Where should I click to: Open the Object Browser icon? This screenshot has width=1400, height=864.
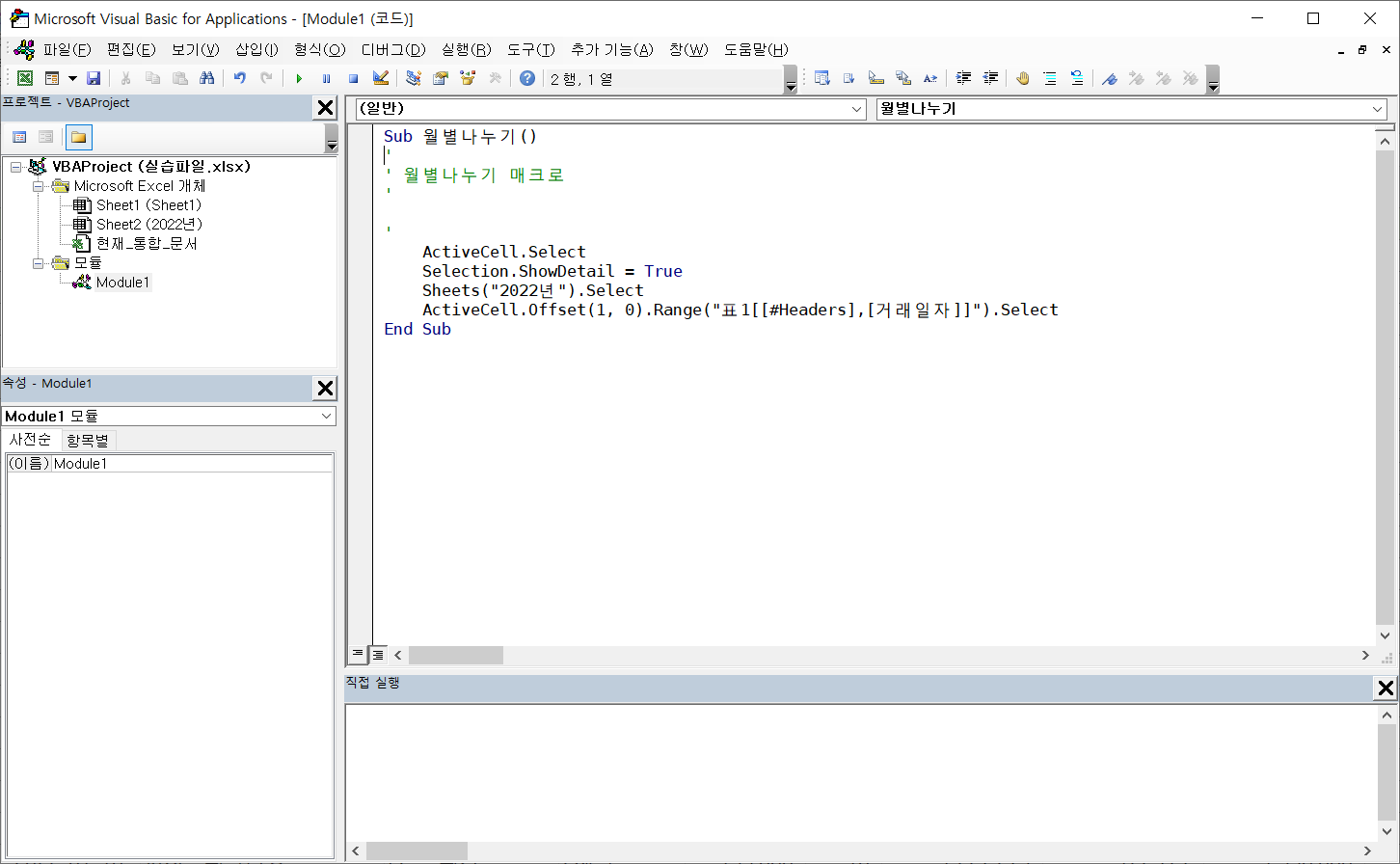pyautogui.click(x=468, y=78)
